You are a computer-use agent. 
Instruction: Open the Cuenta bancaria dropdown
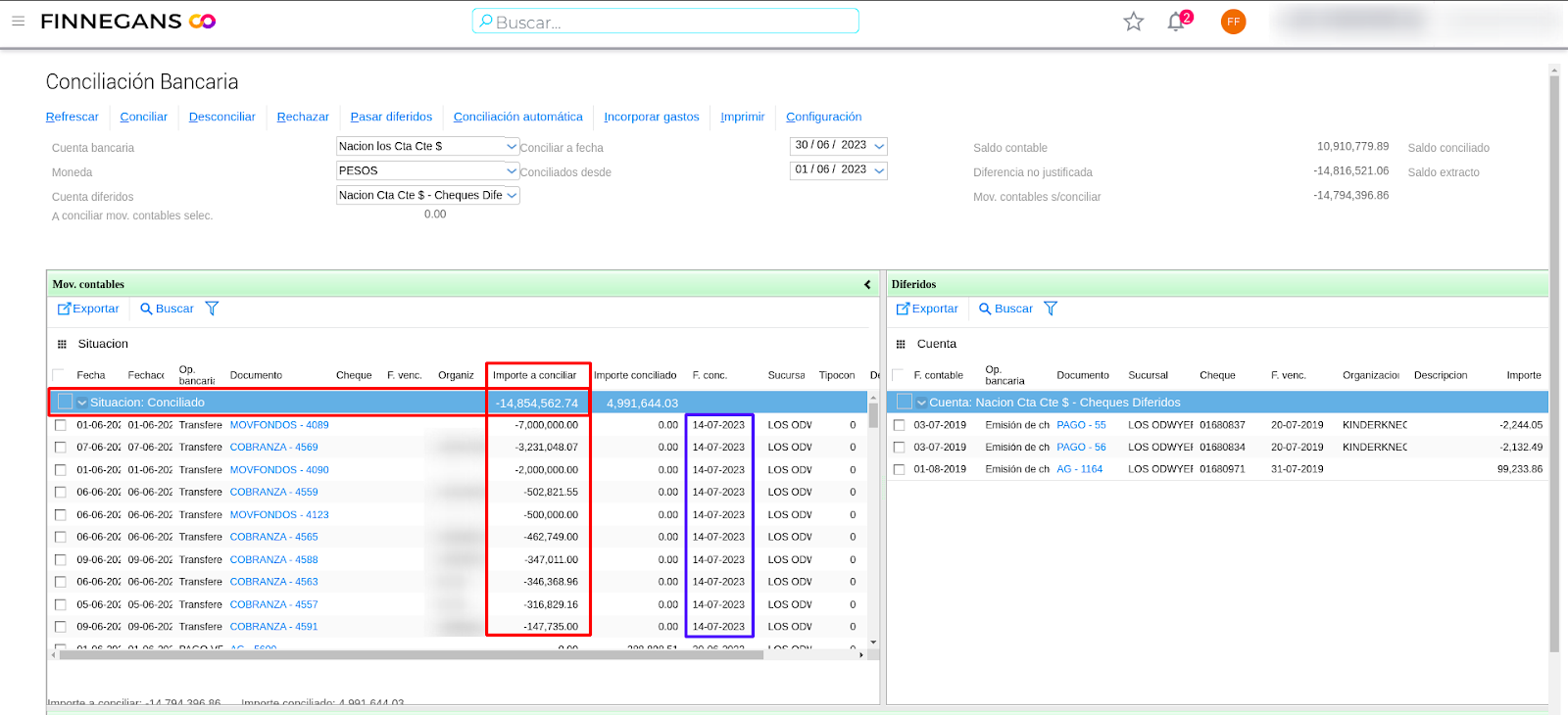[x=511, y=146]
